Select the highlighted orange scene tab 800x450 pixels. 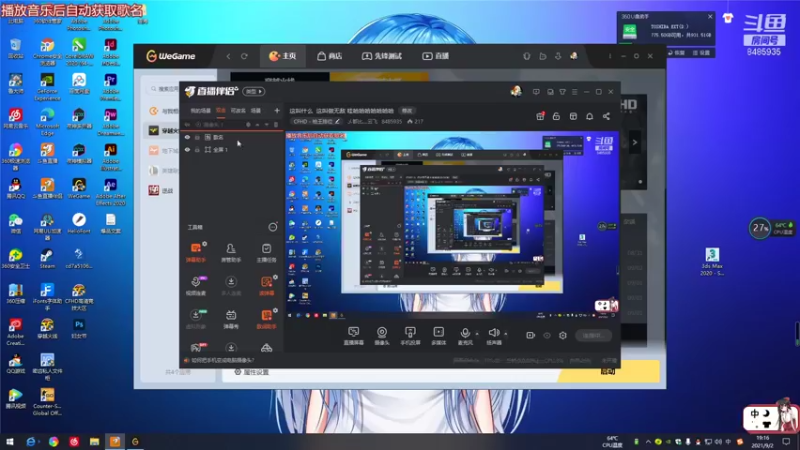coord(221,111)
